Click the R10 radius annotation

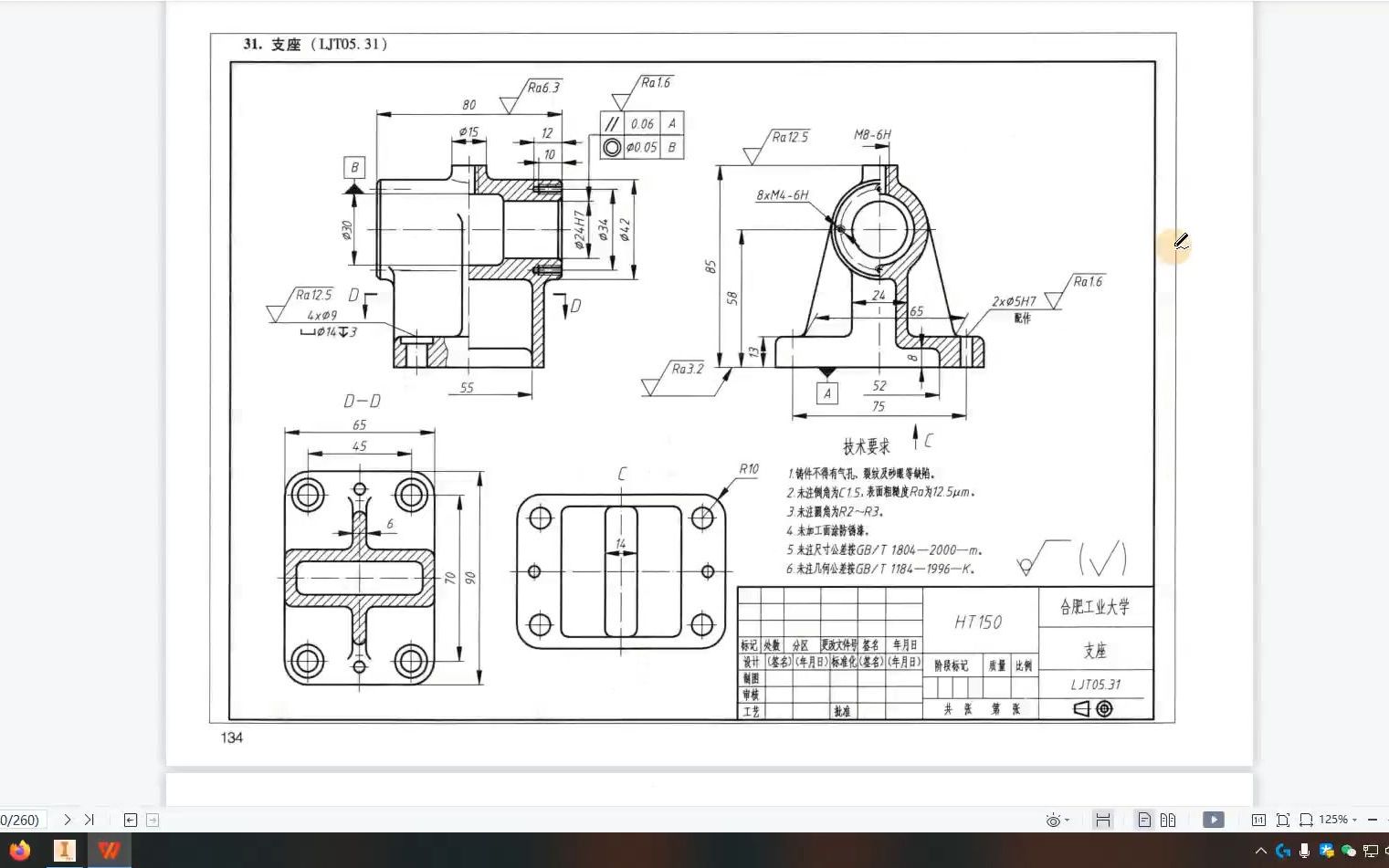(x=749, y=469)
